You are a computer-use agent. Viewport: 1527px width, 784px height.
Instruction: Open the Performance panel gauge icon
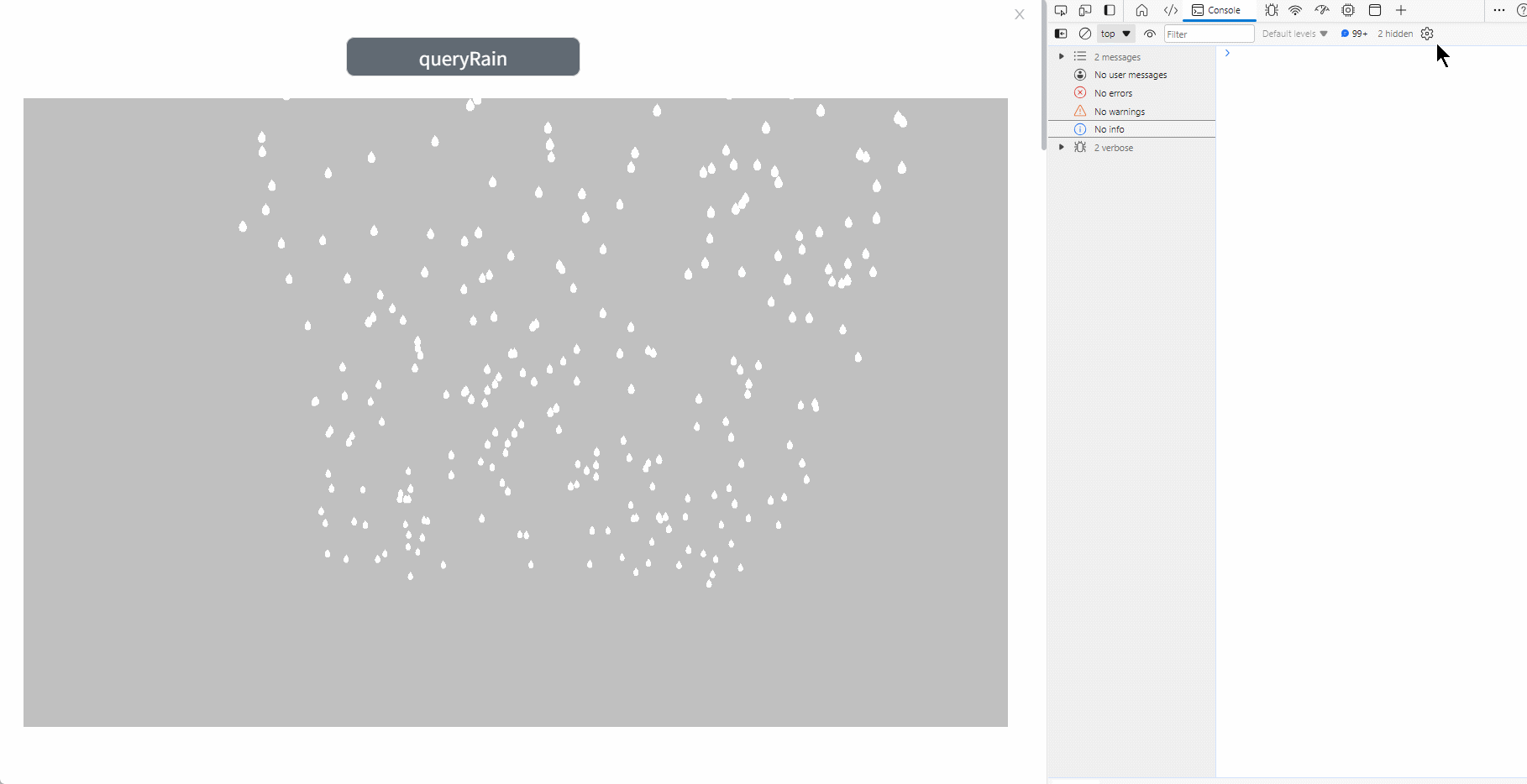pyautogui.click(x=1322, y=11)
